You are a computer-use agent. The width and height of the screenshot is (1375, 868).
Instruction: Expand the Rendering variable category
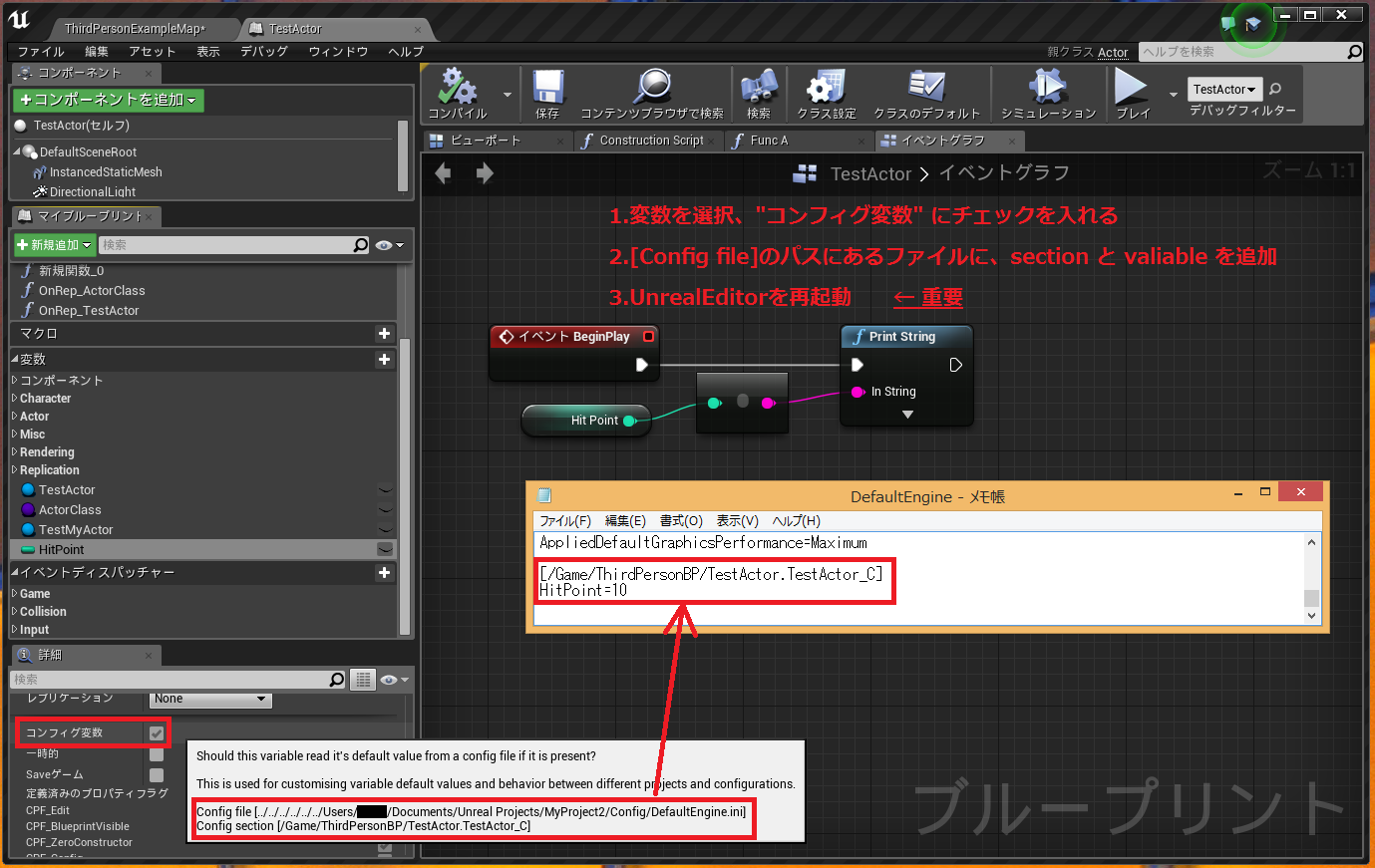(x=15, y=452)
